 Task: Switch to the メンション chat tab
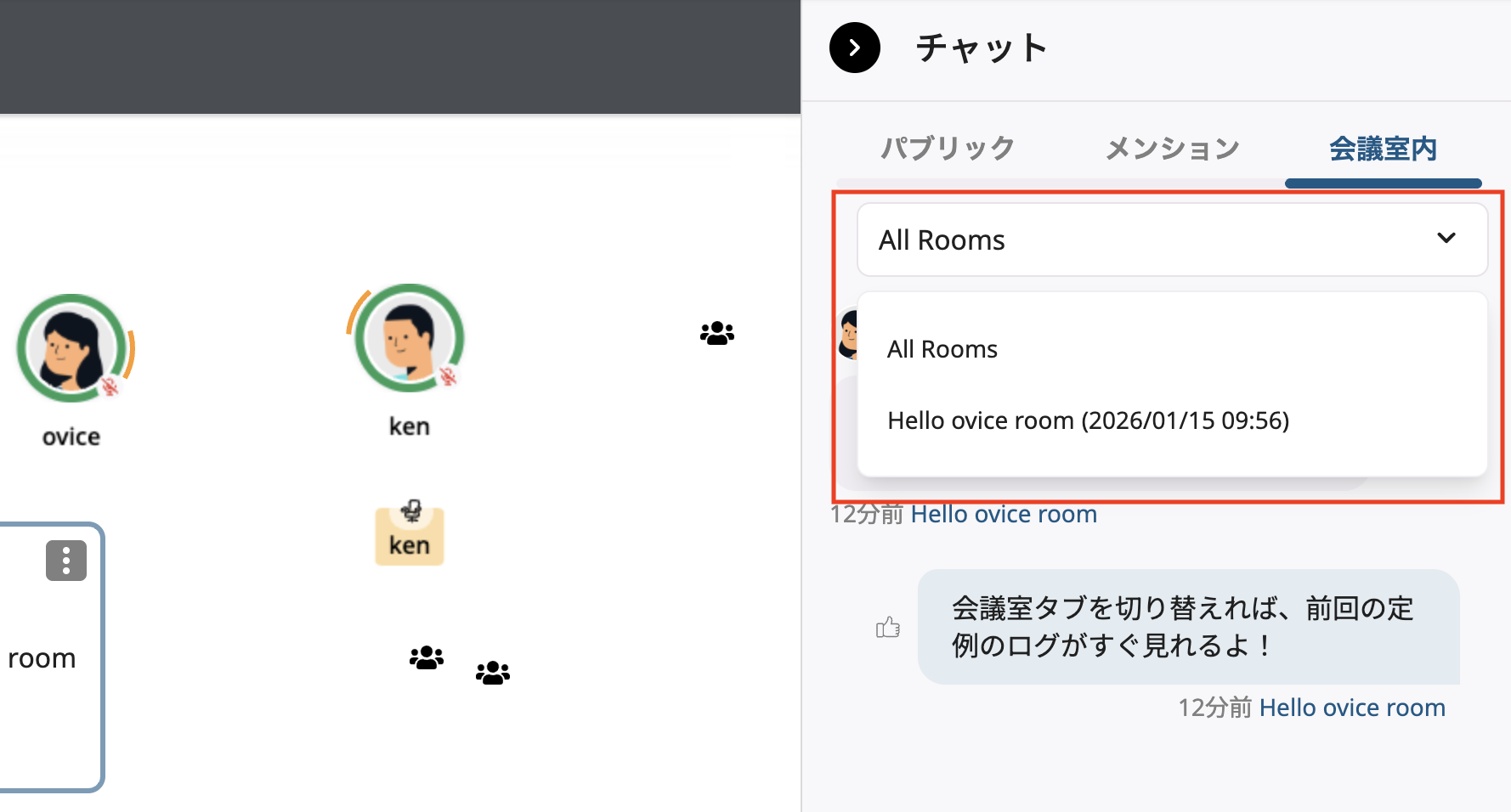coord(1172,148)
